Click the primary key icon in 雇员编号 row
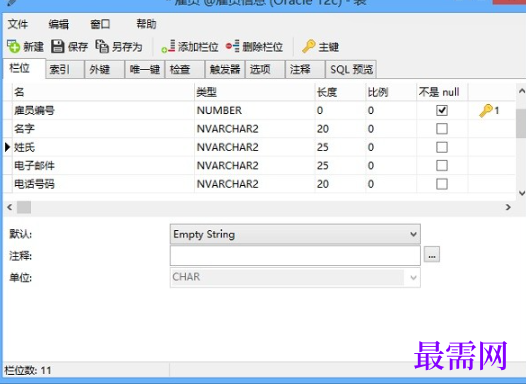The width and height of the screenshot is (526, 387). tap(485, 110)
